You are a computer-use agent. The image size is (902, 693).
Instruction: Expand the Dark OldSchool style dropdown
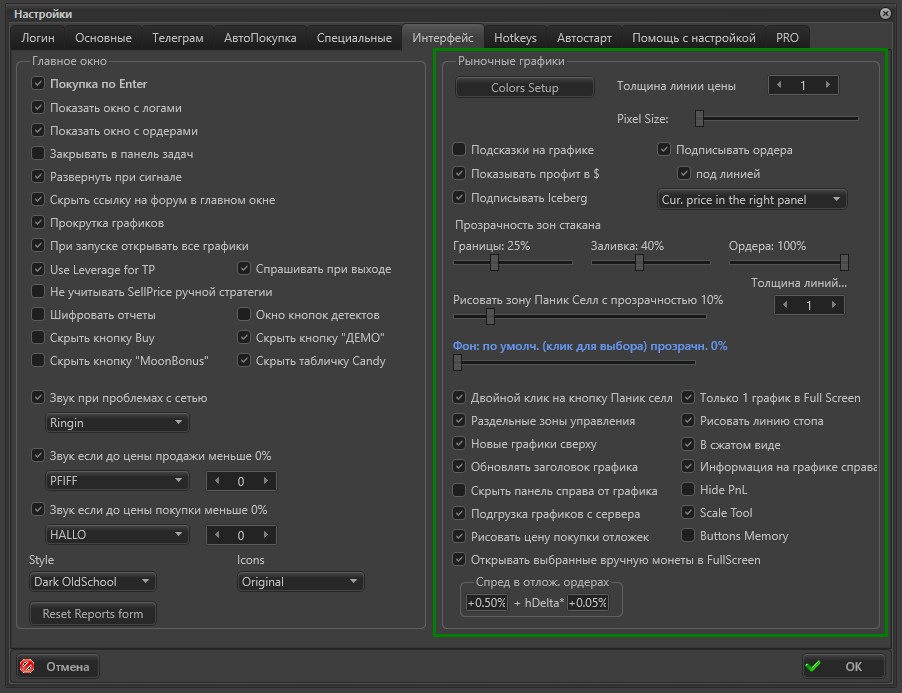pyautogui.click(x=92, y=581)
